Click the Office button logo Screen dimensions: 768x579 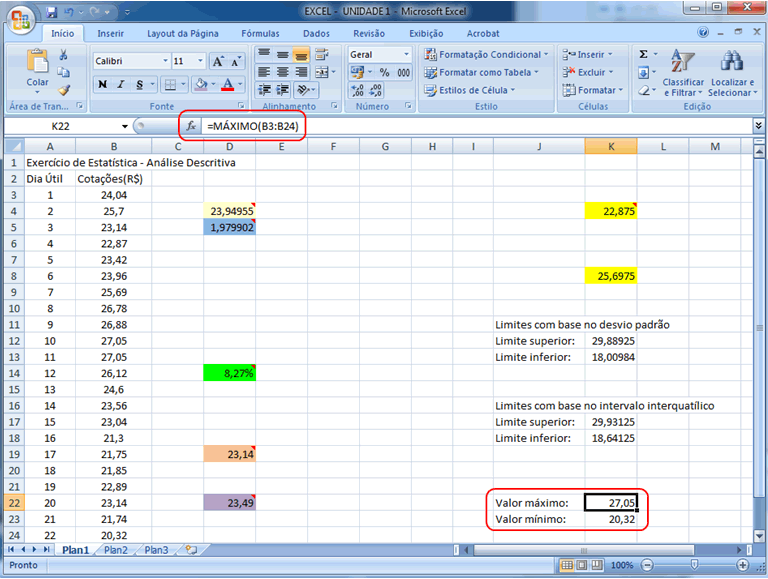pos(20,19)
